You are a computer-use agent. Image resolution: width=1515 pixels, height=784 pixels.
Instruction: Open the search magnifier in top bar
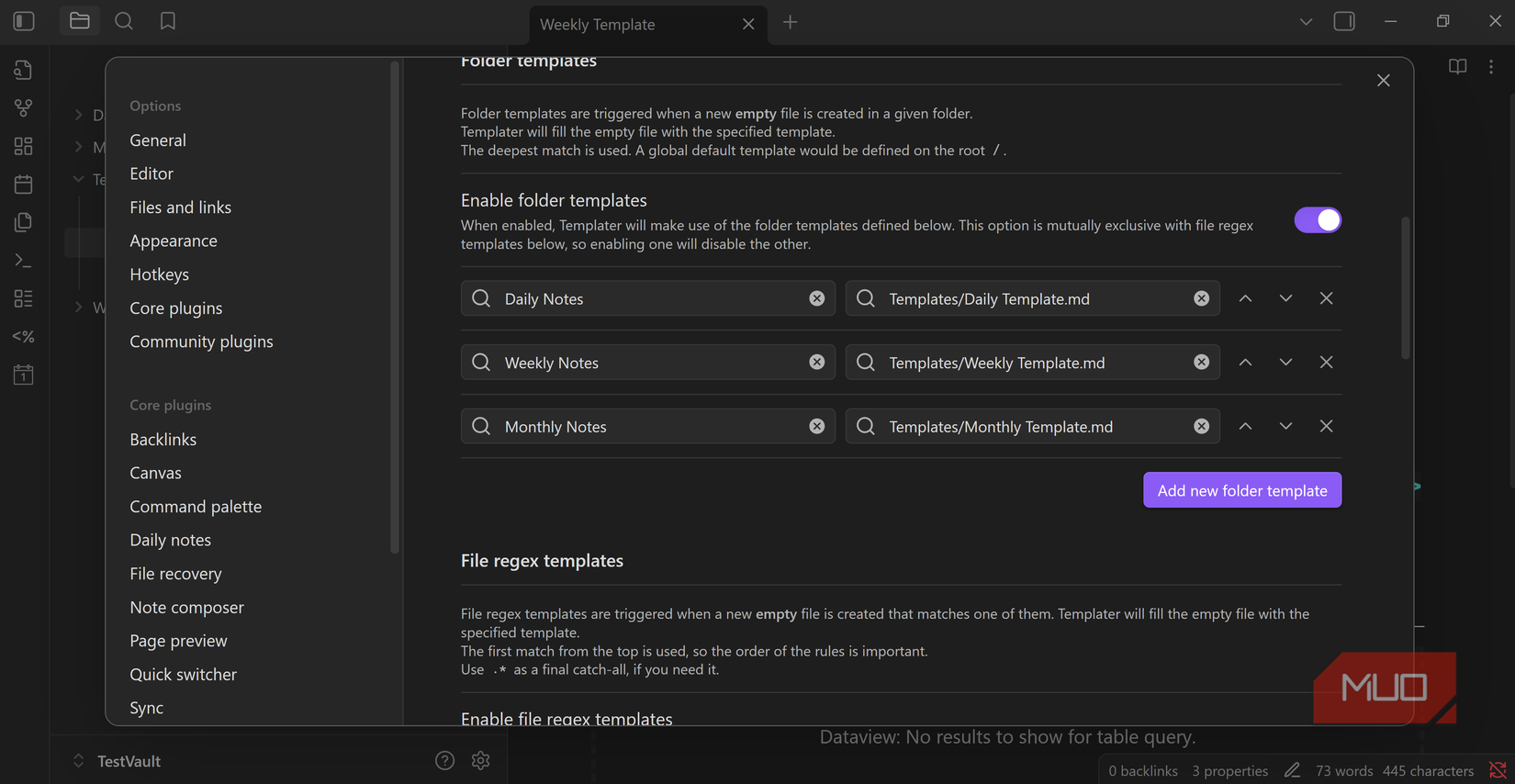124,21
